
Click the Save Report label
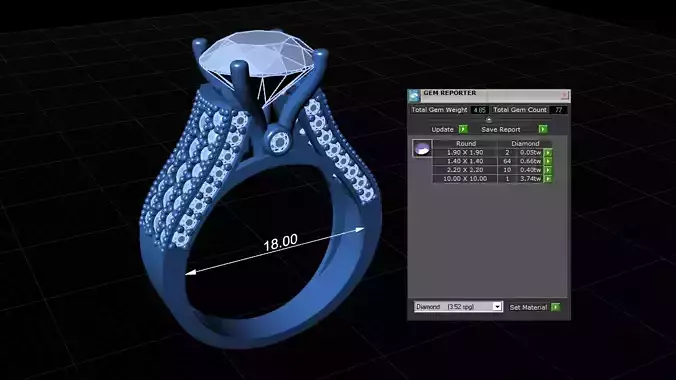click(x=501, y=129)
